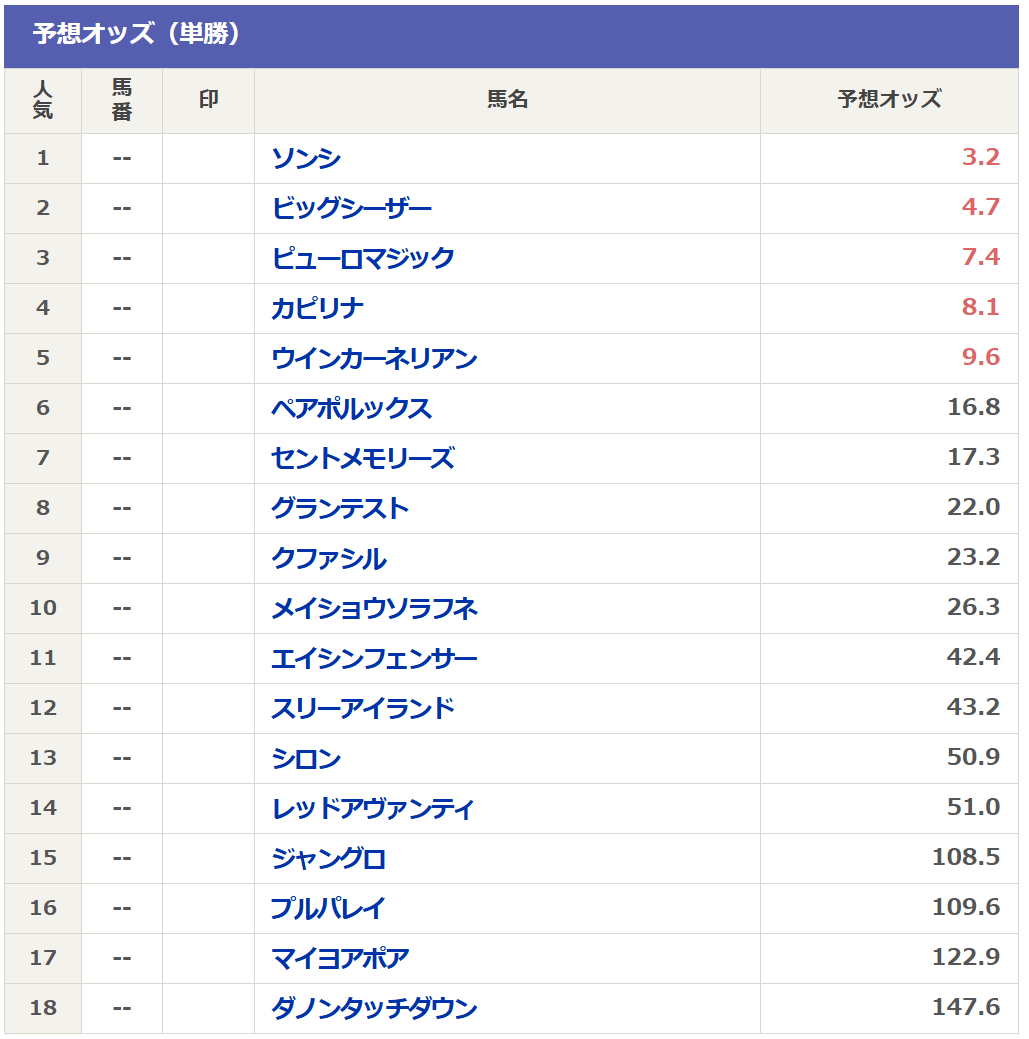The height and width of the screenshot is (1039, 1029).
Task: Click the odds value 43.2
Action: click(973, 708)
